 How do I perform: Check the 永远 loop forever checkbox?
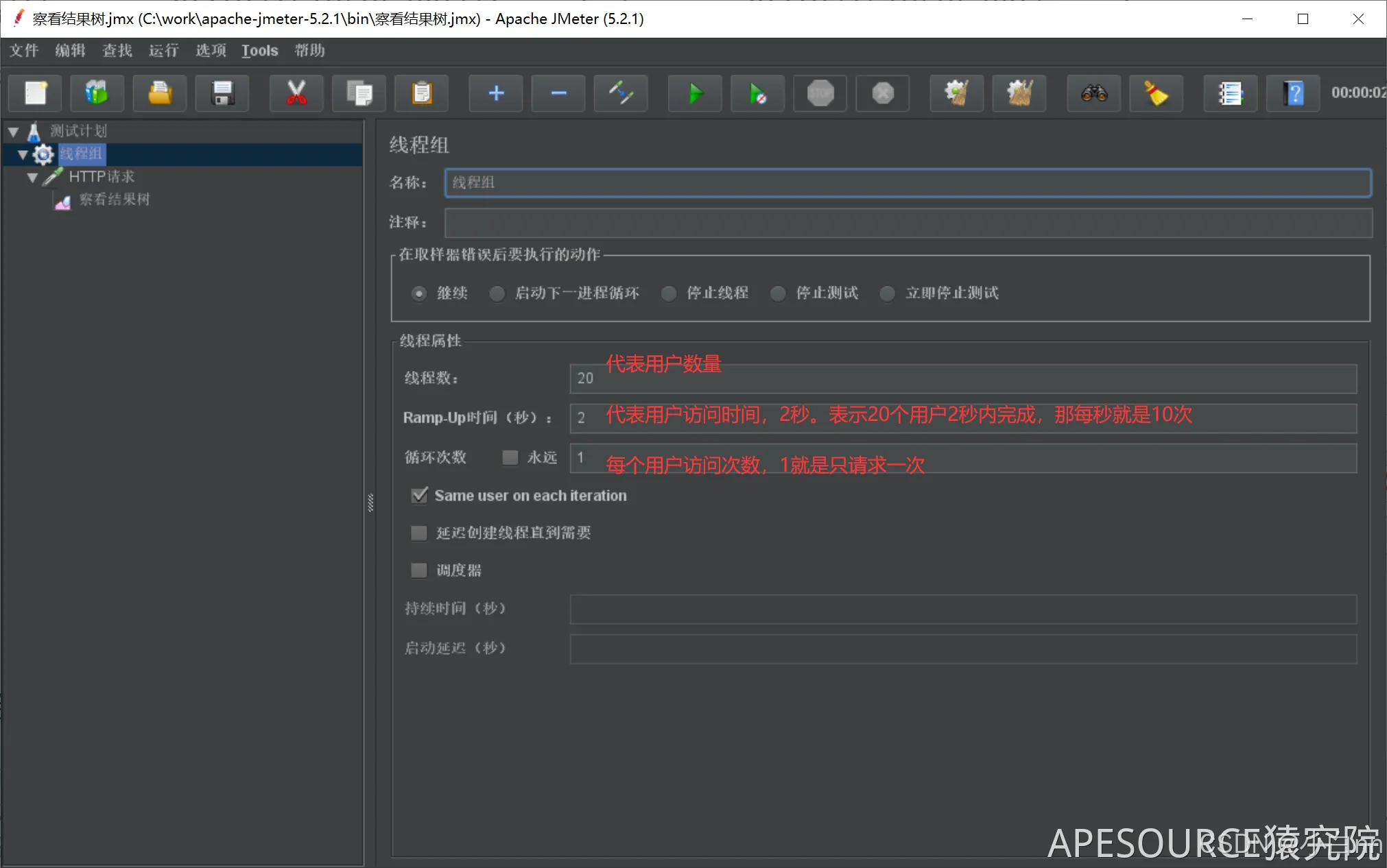coord(510,457)
